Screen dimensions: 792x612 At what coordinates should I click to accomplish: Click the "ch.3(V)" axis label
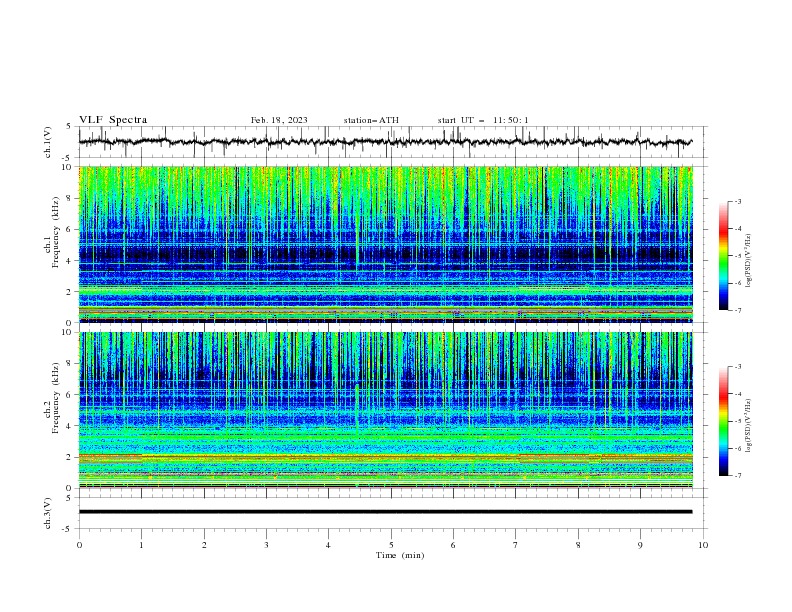[x=48, y=513]
